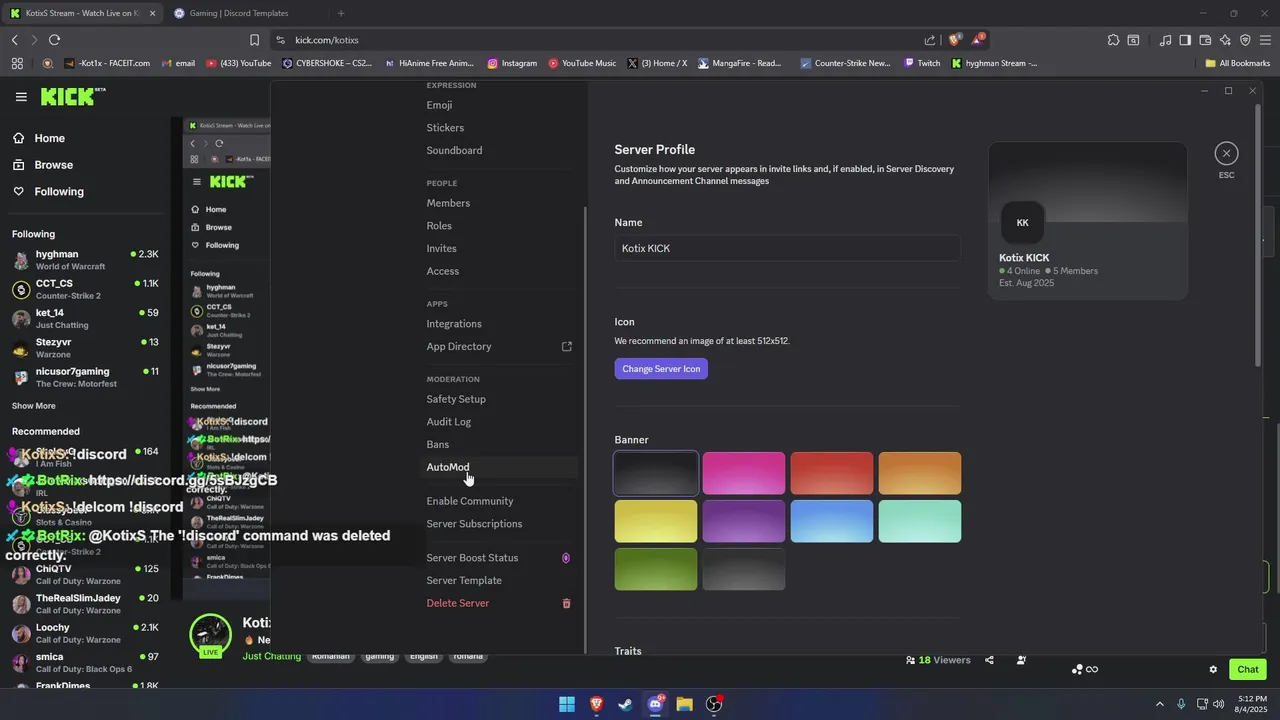Open Kick chat settings gear
The width and height of the screenshot is (1280, 720).
(1213, 670)
